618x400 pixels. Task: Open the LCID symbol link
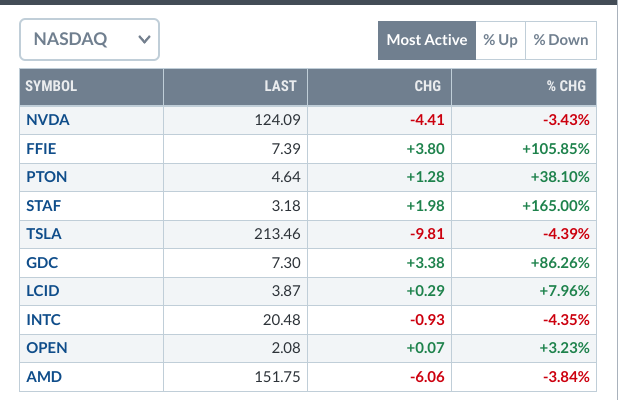(x=43, y=291)
